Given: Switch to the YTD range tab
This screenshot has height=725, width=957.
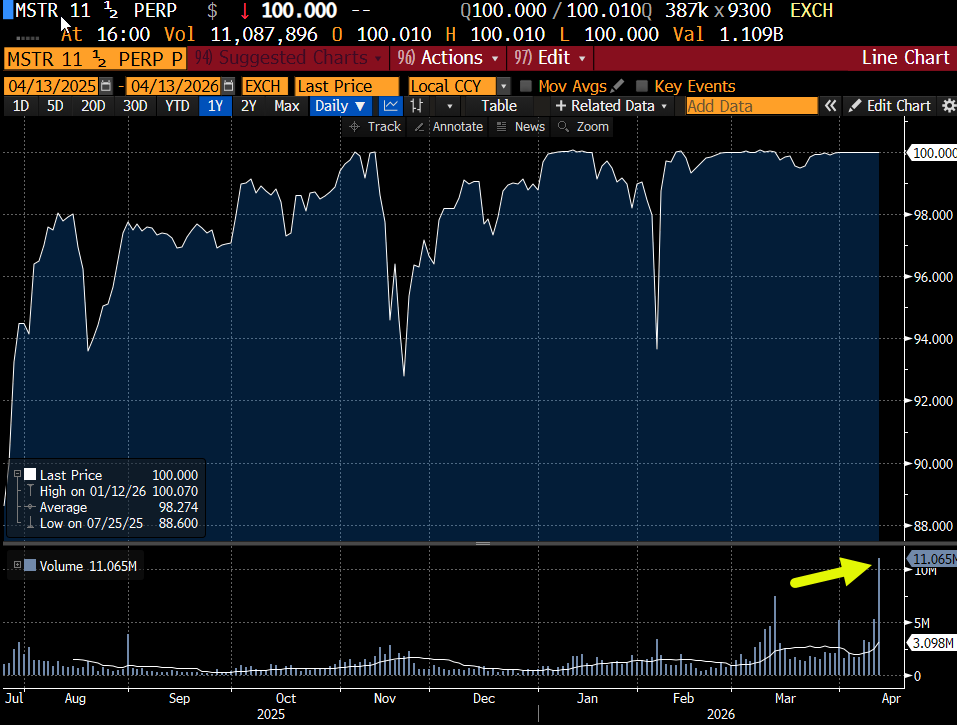Looking at the screenshot, I should pos(177,106).
